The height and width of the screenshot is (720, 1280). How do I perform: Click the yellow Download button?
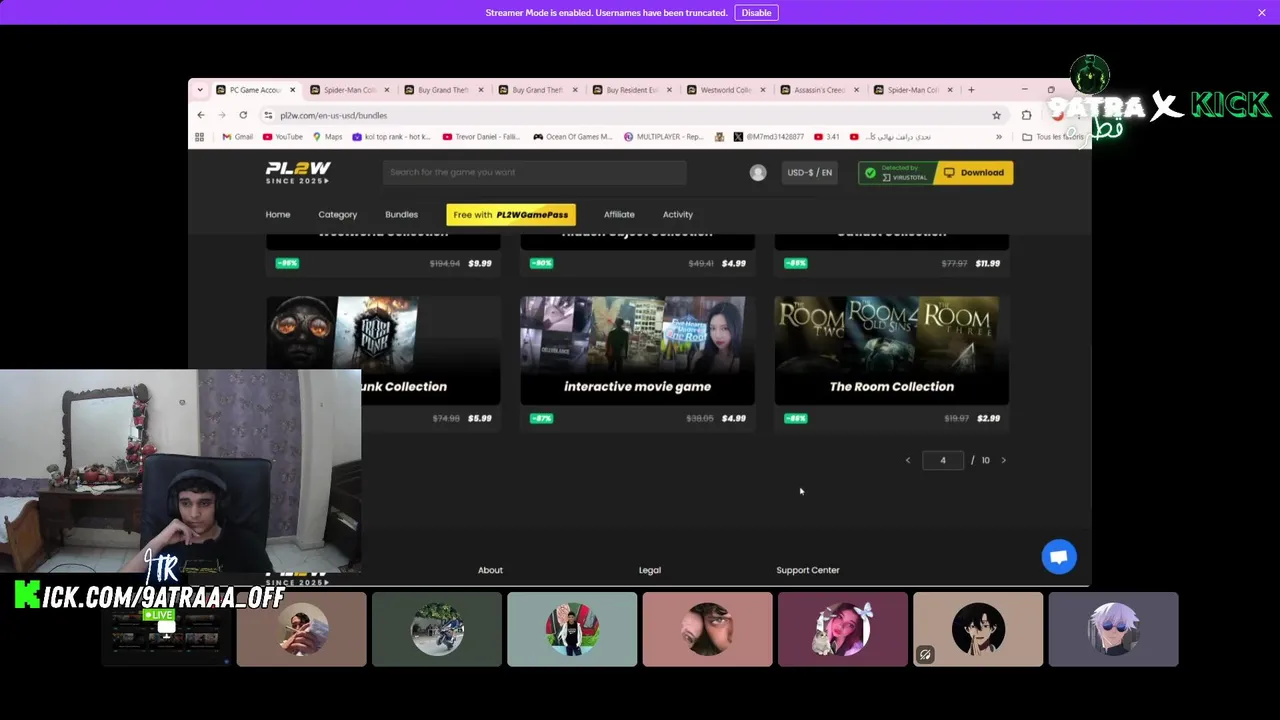974,173
